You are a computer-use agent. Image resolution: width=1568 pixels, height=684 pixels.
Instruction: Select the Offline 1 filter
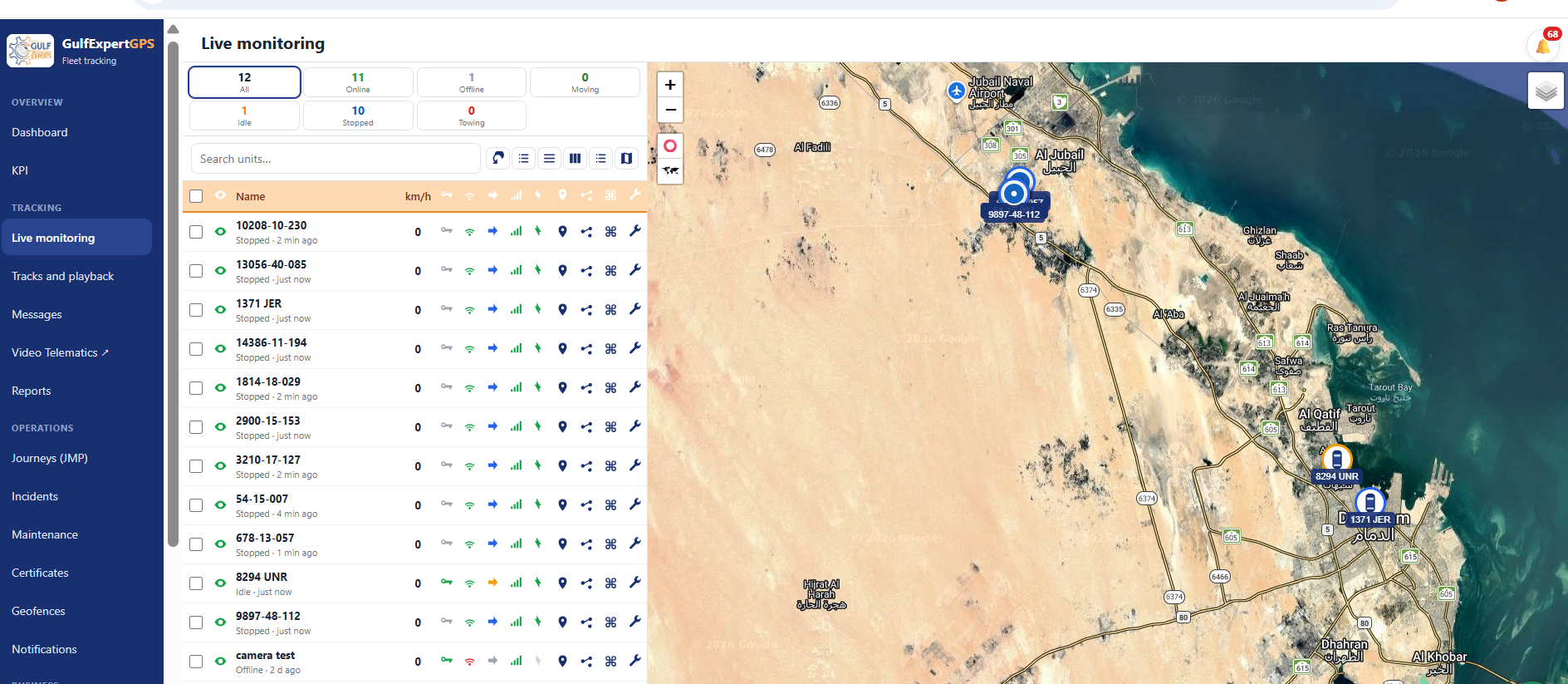pyautogui.click(x=471, y=82)
